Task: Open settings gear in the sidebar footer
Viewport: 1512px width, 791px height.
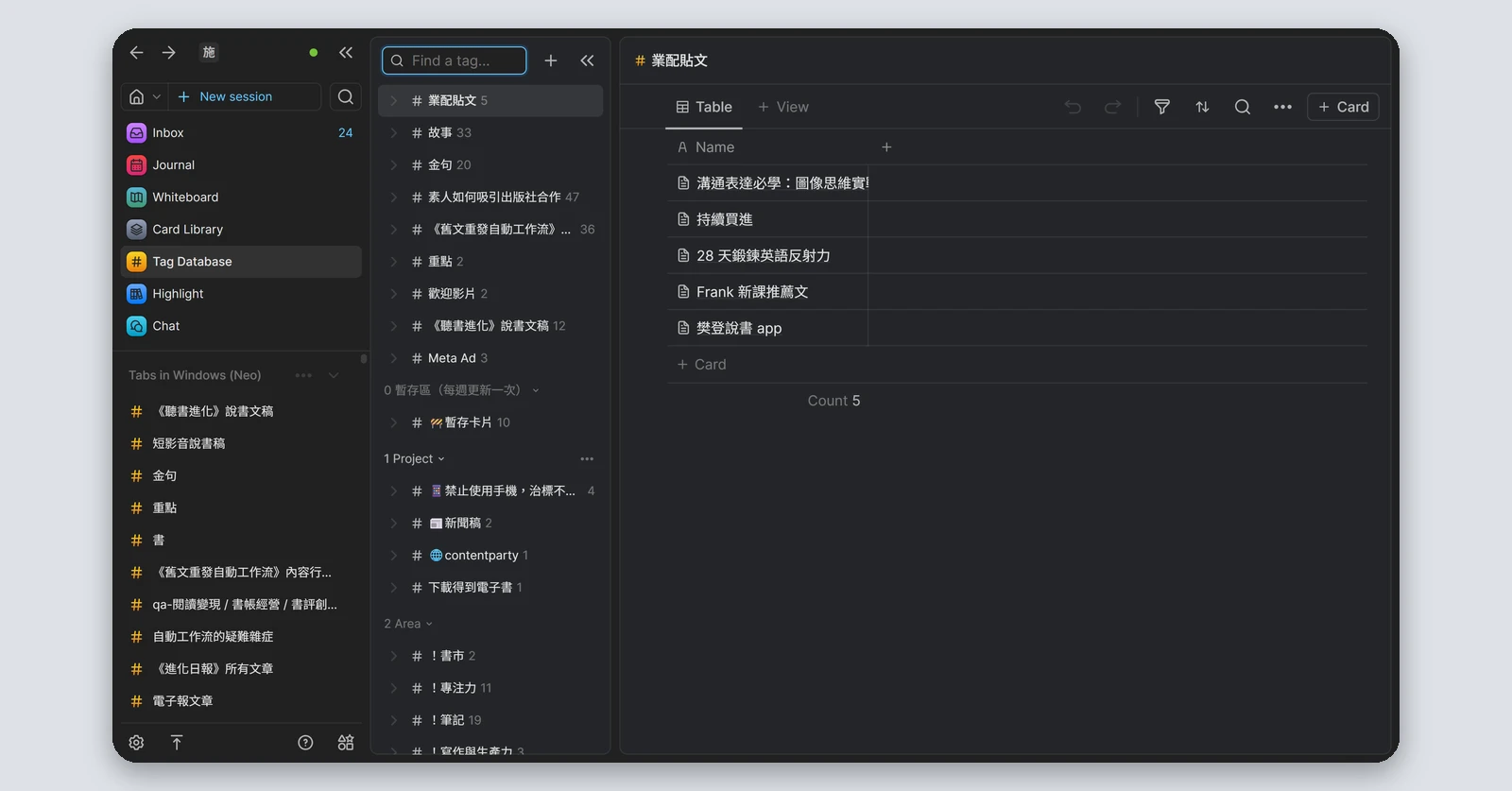Action: coord(136,743)
